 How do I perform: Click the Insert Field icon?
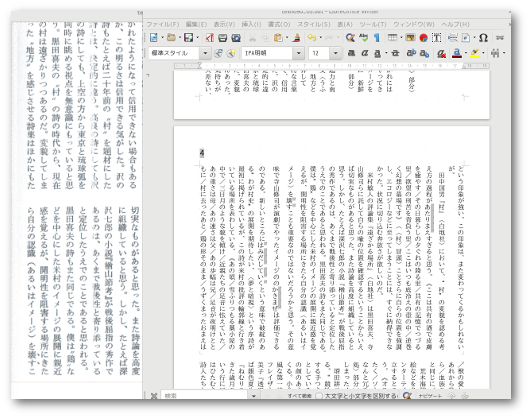(466, 38)
